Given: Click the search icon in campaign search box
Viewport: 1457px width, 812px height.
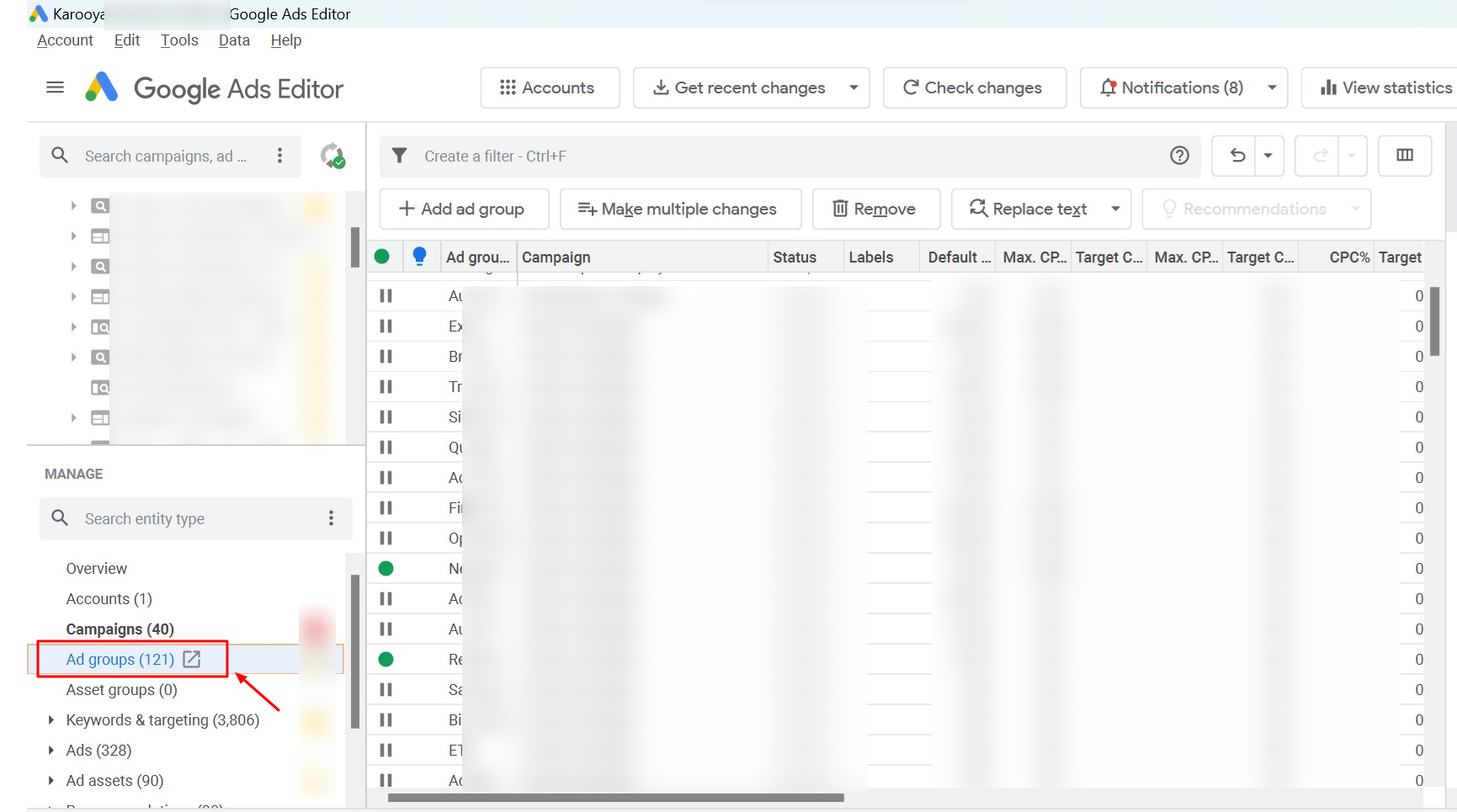Looking at the screenshot, I should coord(60,156).
